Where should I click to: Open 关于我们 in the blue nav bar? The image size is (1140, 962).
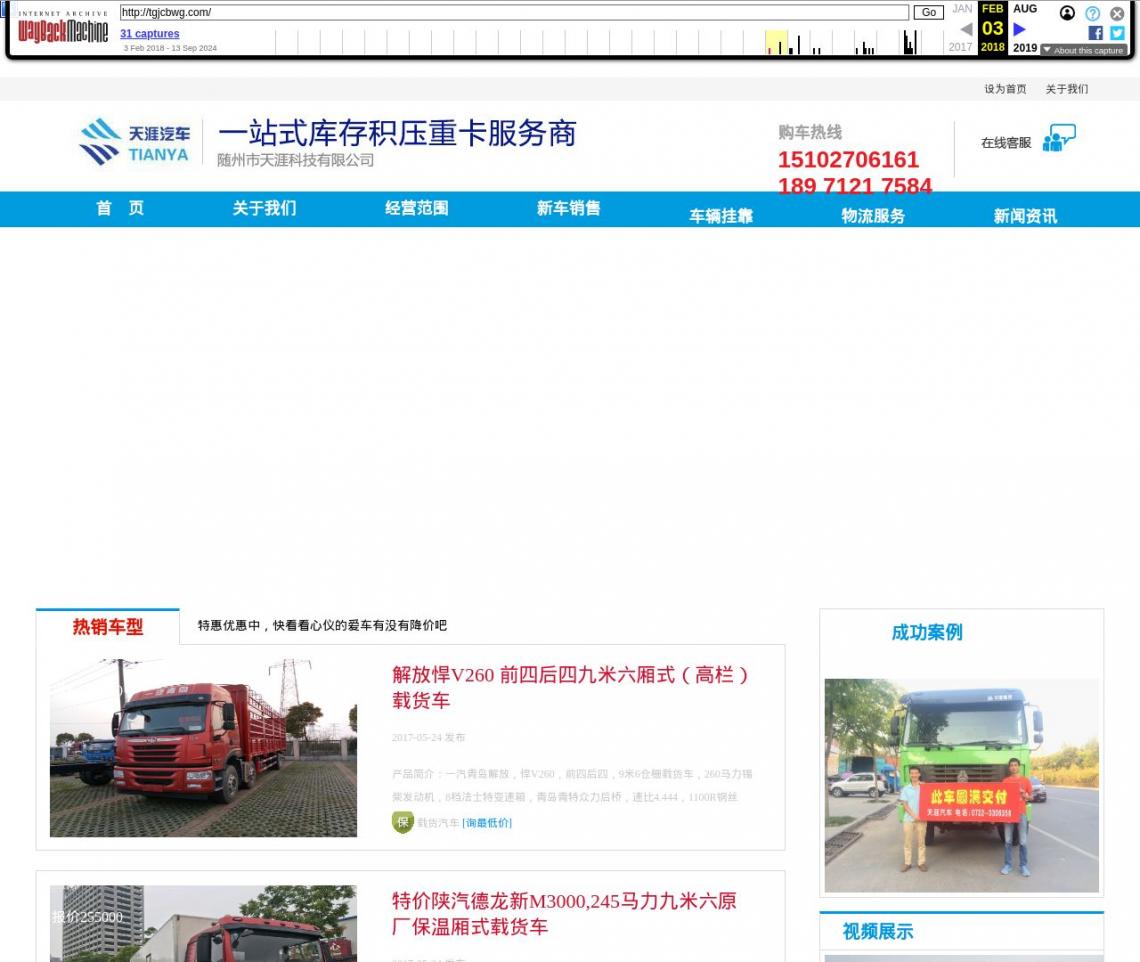point(264,208)
